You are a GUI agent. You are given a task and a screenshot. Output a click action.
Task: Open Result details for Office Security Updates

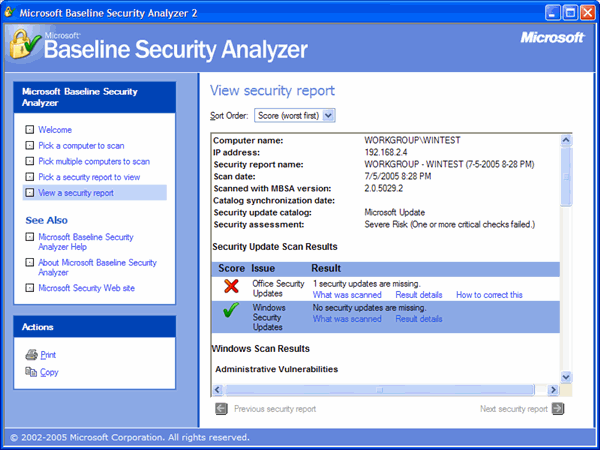point(419,295)
